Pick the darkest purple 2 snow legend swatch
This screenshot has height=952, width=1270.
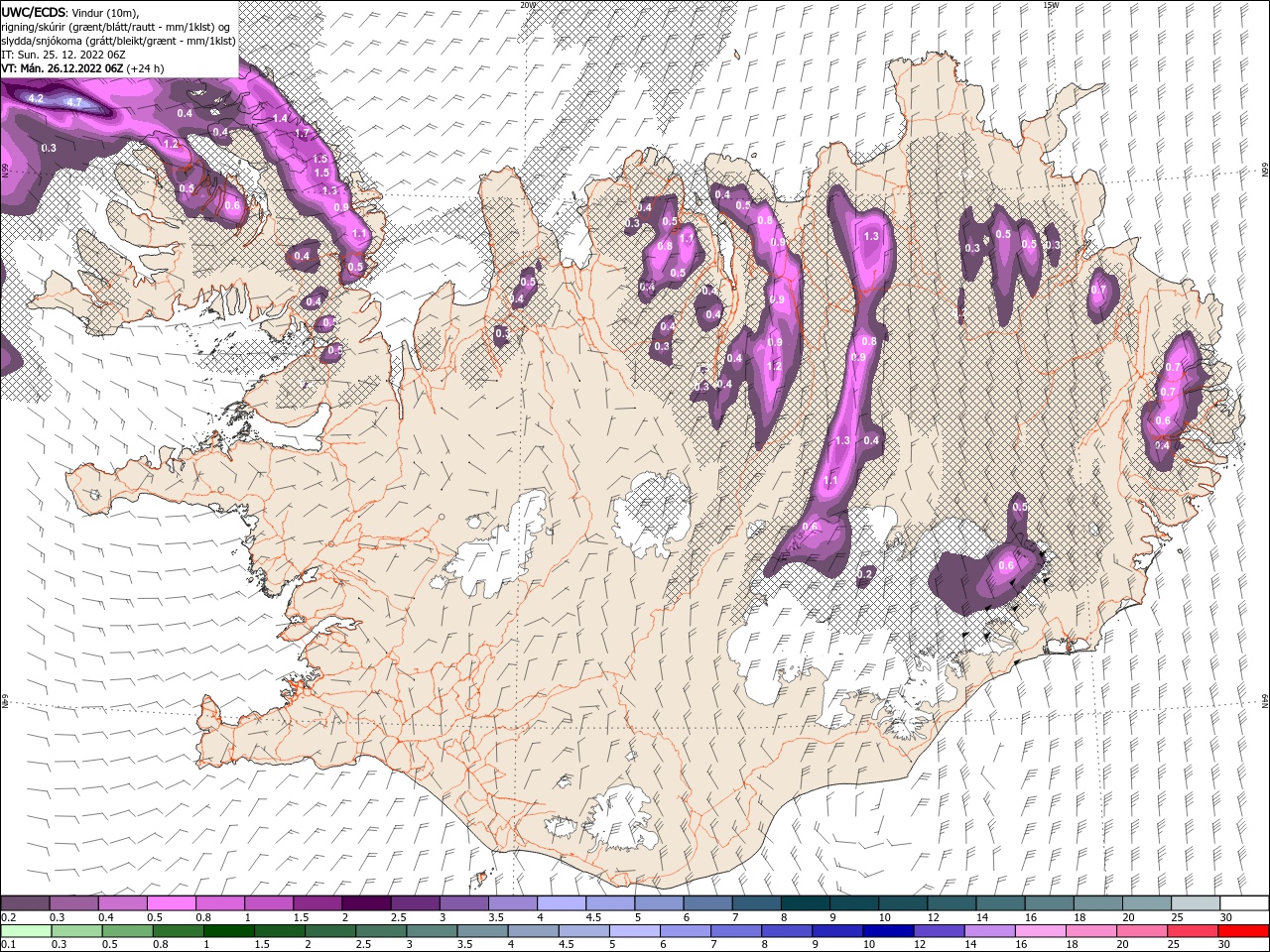(x=365, y=903)
